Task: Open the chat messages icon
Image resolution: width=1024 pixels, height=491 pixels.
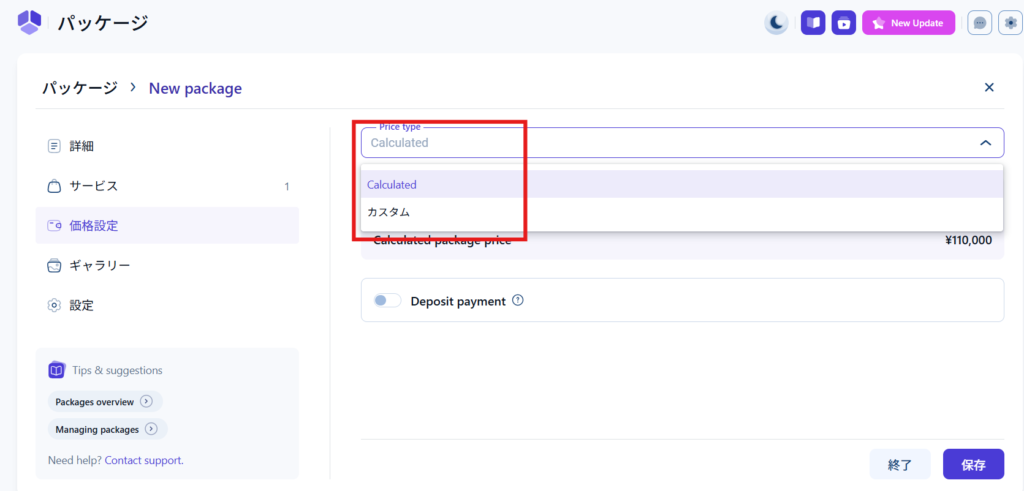Action: 979,23
